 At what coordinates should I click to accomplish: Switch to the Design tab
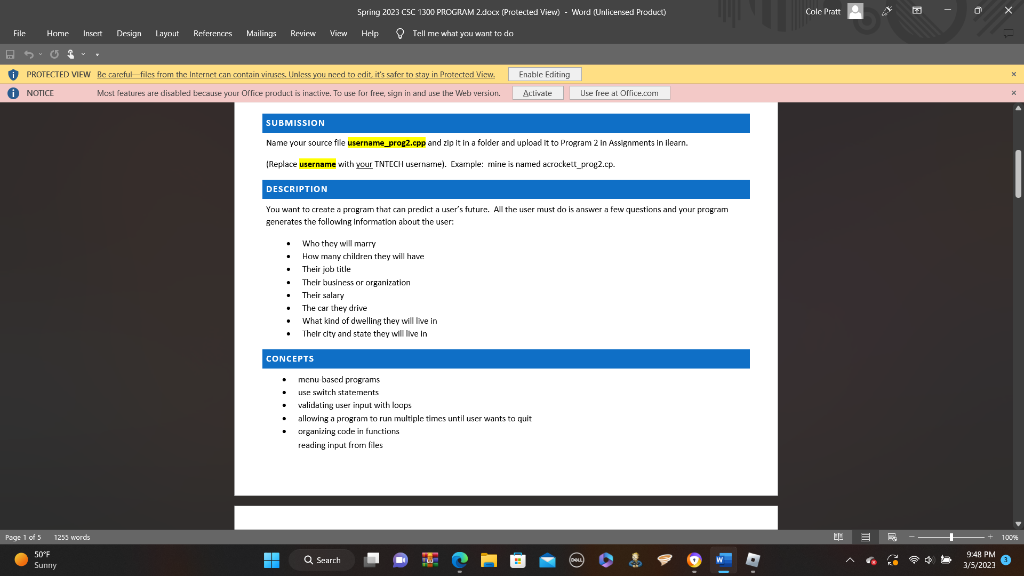coord(129,33)
